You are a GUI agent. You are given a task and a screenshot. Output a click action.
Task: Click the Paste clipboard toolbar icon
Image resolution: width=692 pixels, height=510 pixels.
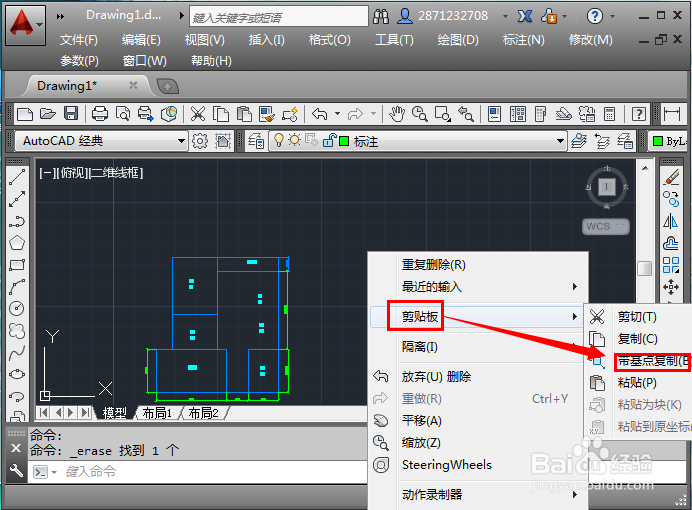pyautogui.click(x=244, y=114)
